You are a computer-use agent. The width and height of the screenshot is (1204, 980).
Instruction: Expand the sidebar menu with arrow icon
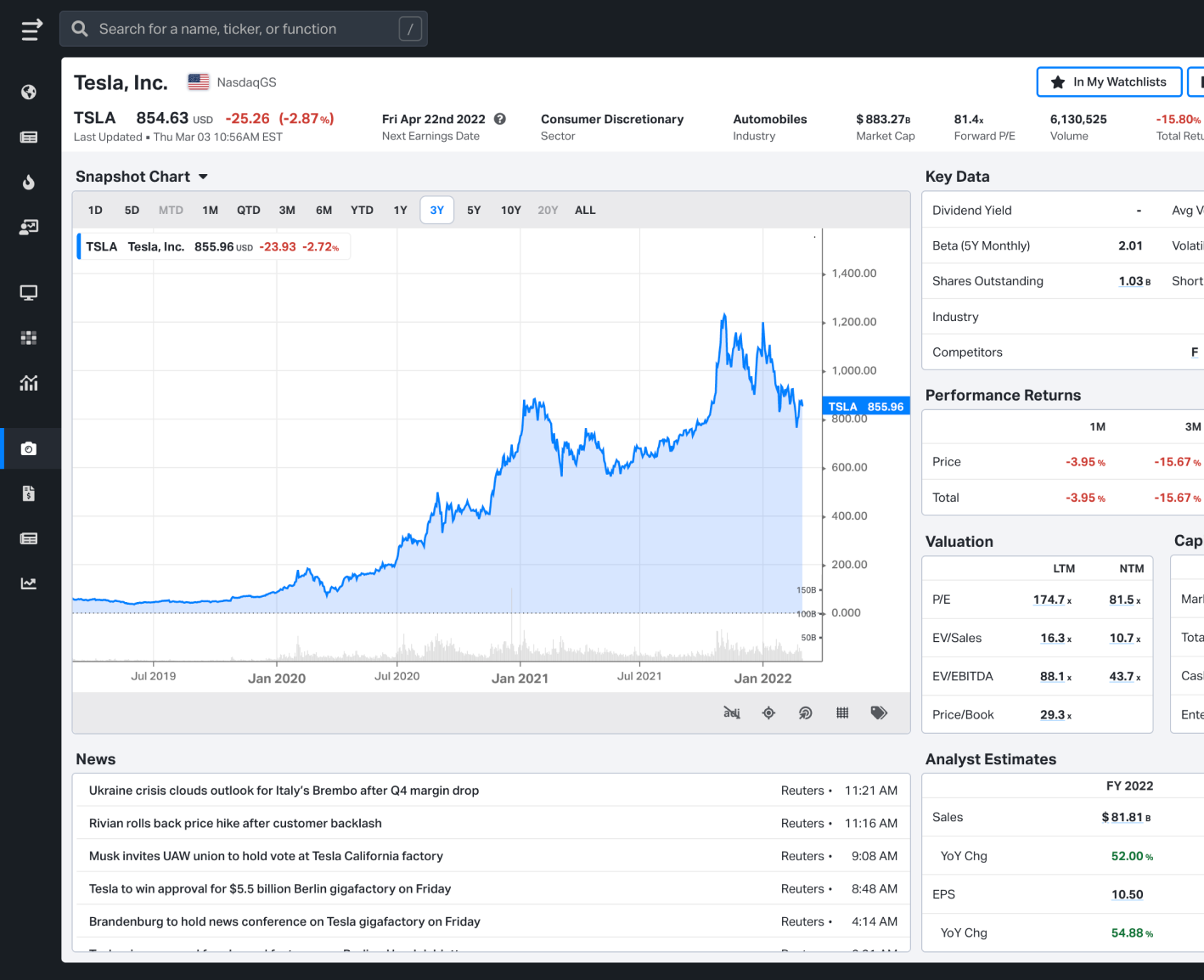(31, 30)
